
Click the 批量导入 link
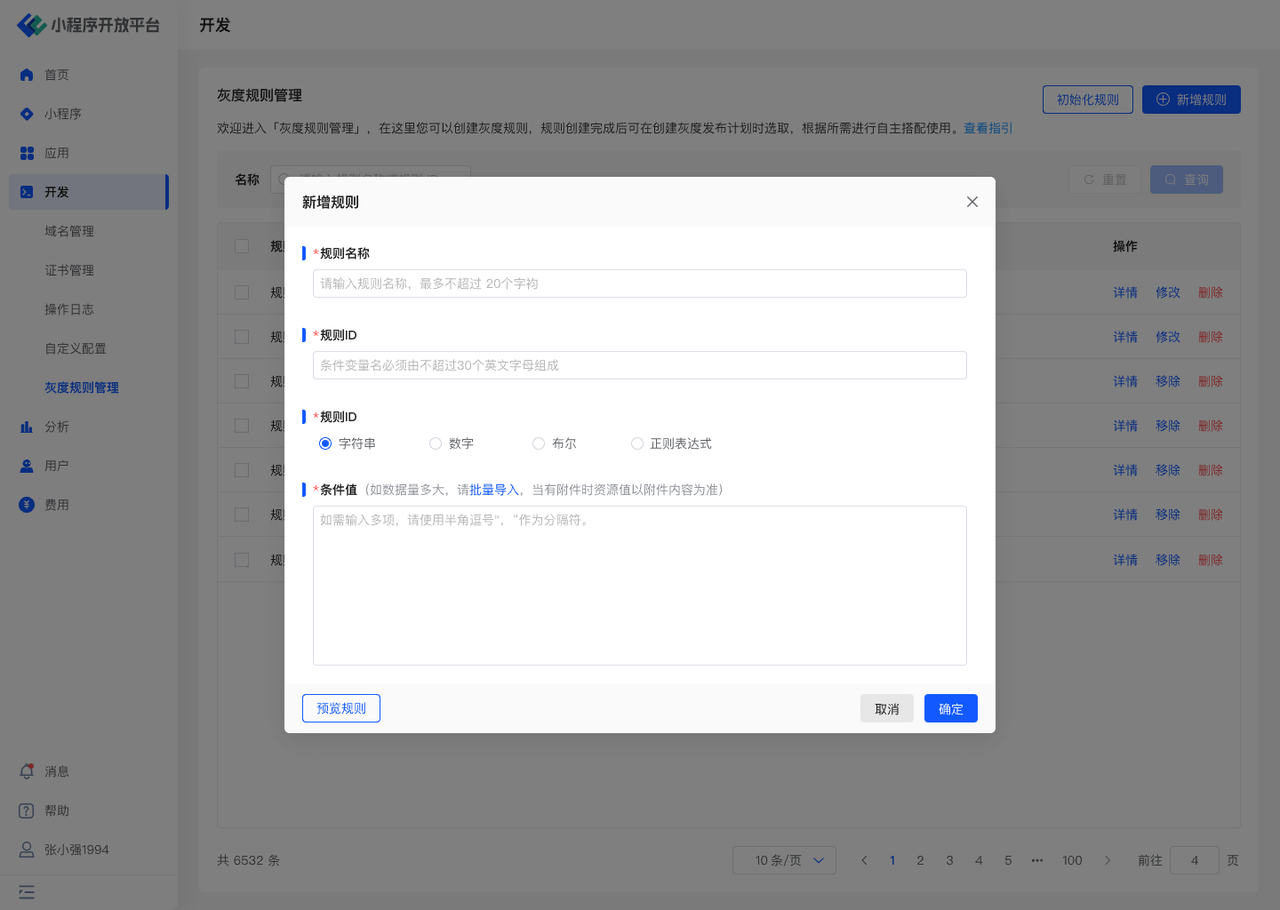point(494,490)
